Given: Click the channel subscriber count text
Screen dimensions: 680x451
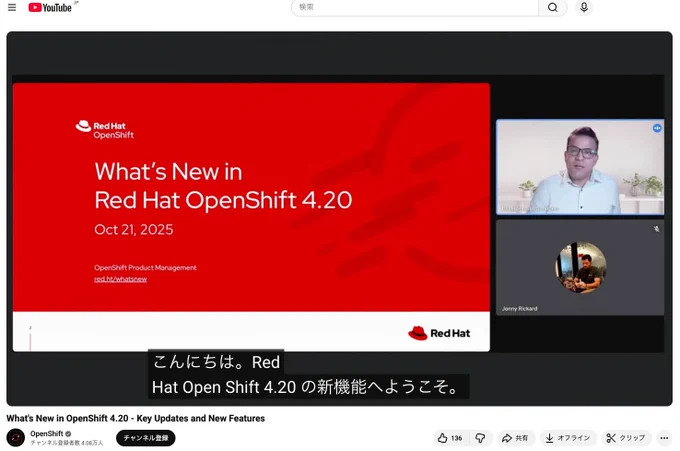Looking at the screenshot, I should point(67,443).
